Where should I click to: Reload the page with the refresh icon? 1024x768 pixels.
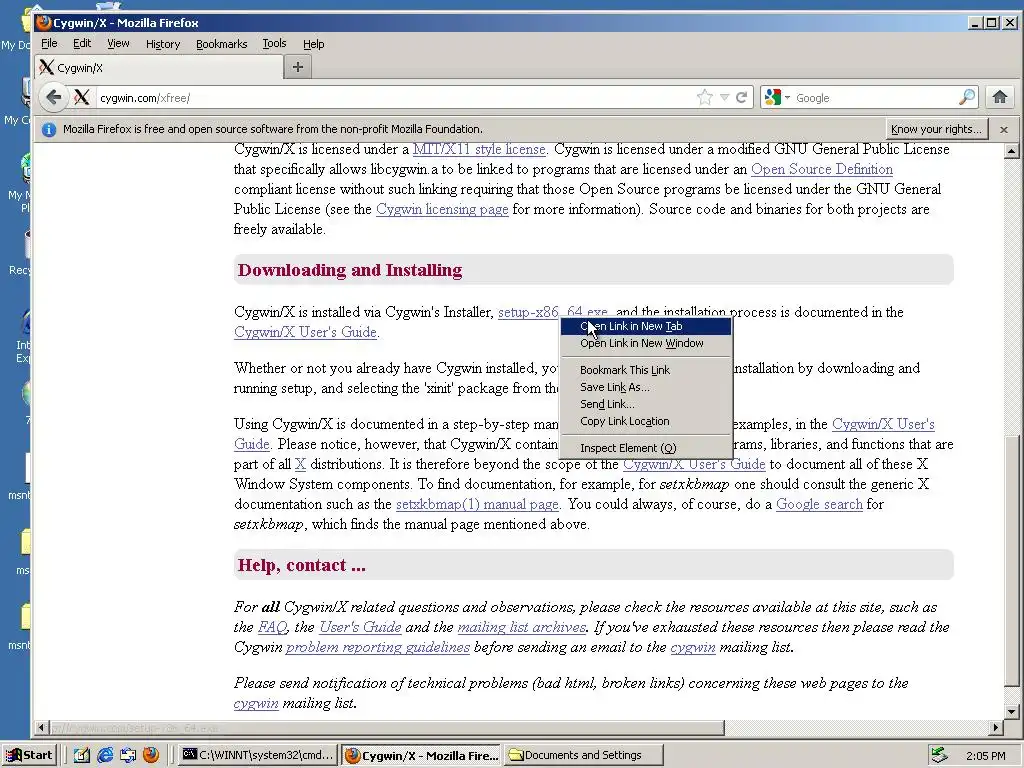[741, 98]
